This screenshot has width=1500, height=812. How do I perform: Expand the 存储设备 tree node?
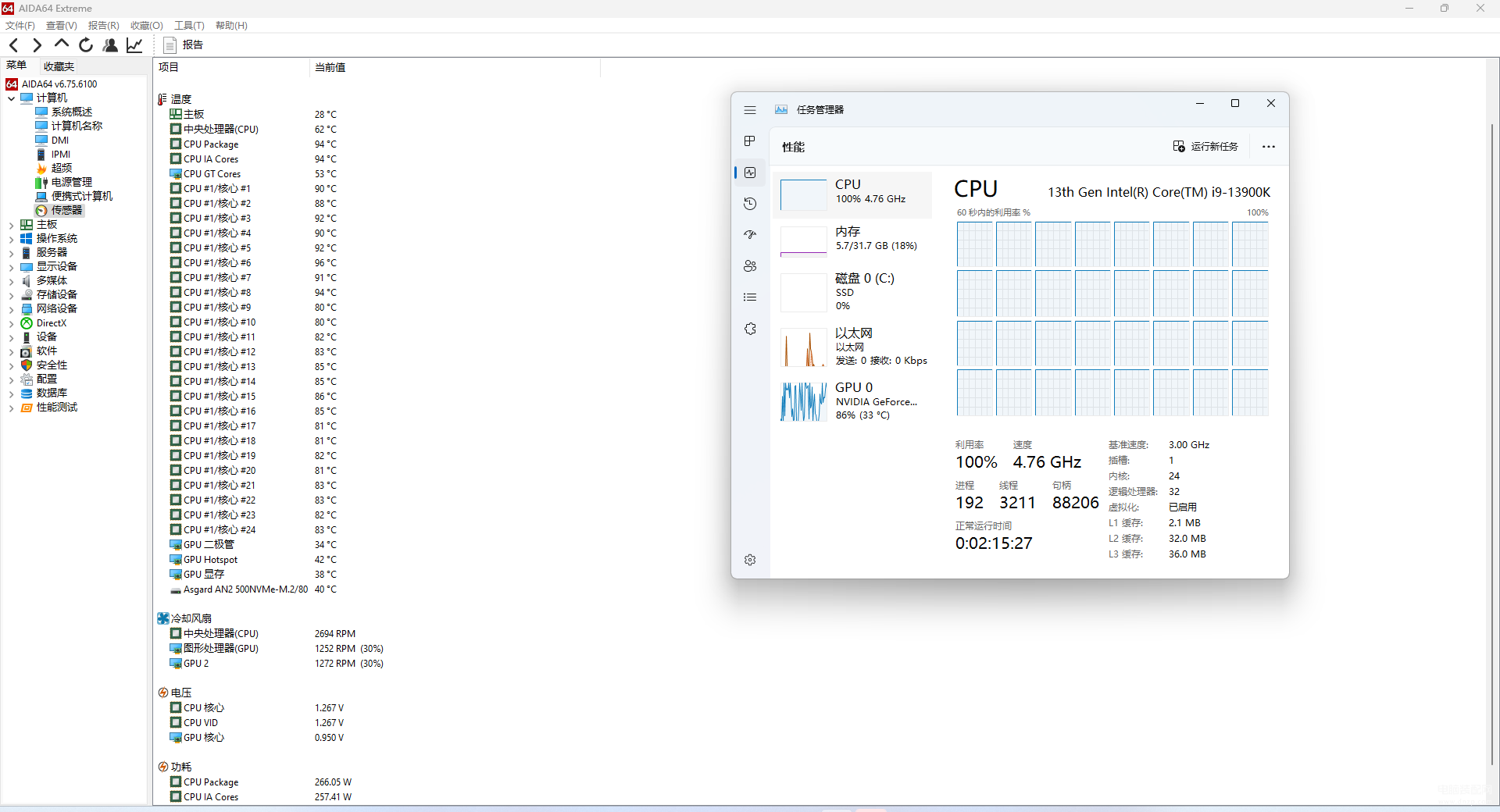click(11, 295)
